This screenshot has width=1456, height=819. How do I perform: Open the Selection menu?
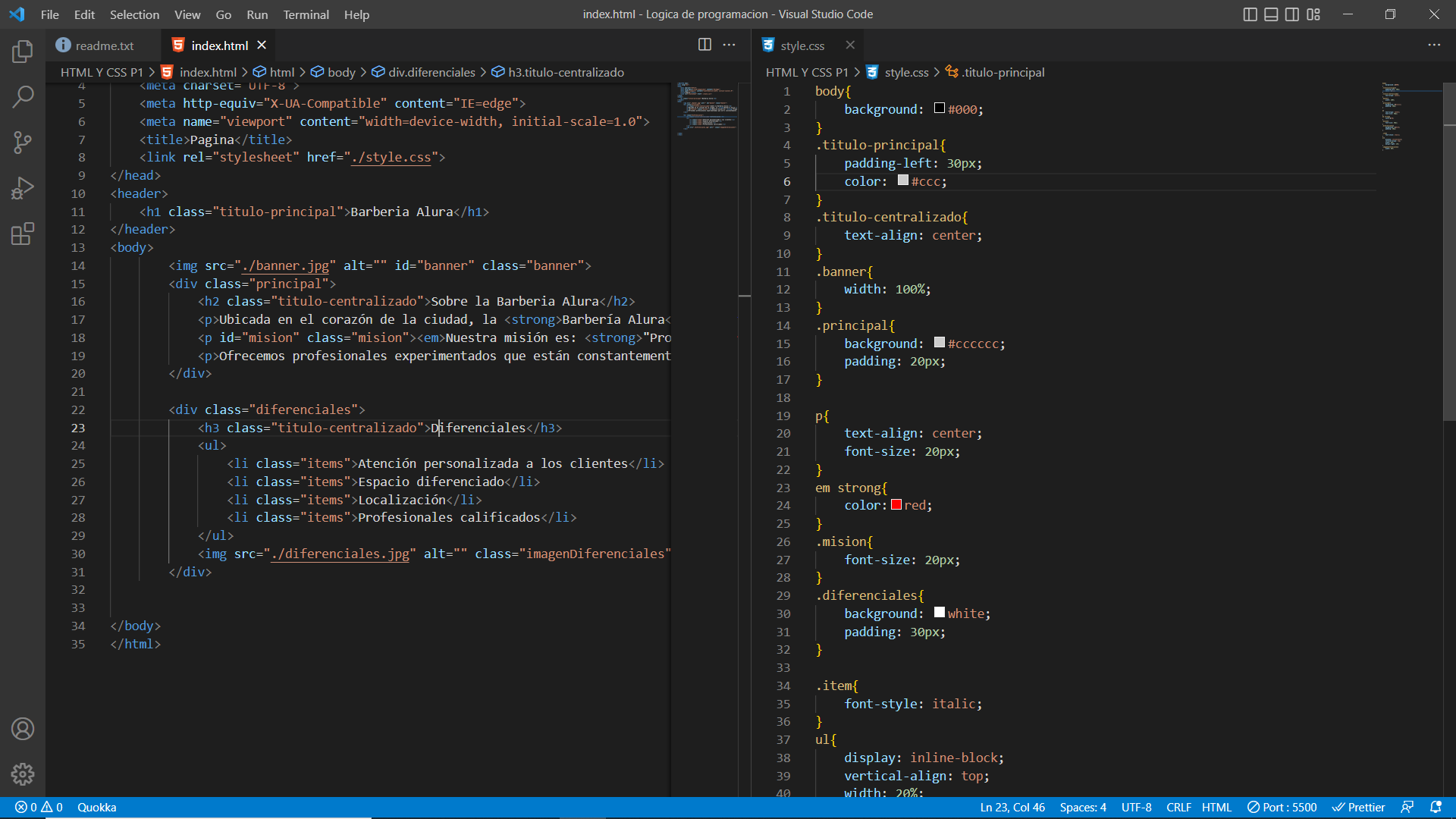(x=134, y=14)
